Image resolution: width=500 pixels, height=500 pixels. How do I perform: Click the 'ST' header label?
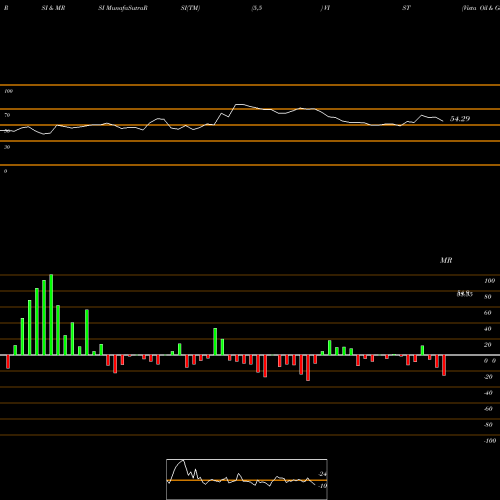pyautogui.click(x=406, y=8)
